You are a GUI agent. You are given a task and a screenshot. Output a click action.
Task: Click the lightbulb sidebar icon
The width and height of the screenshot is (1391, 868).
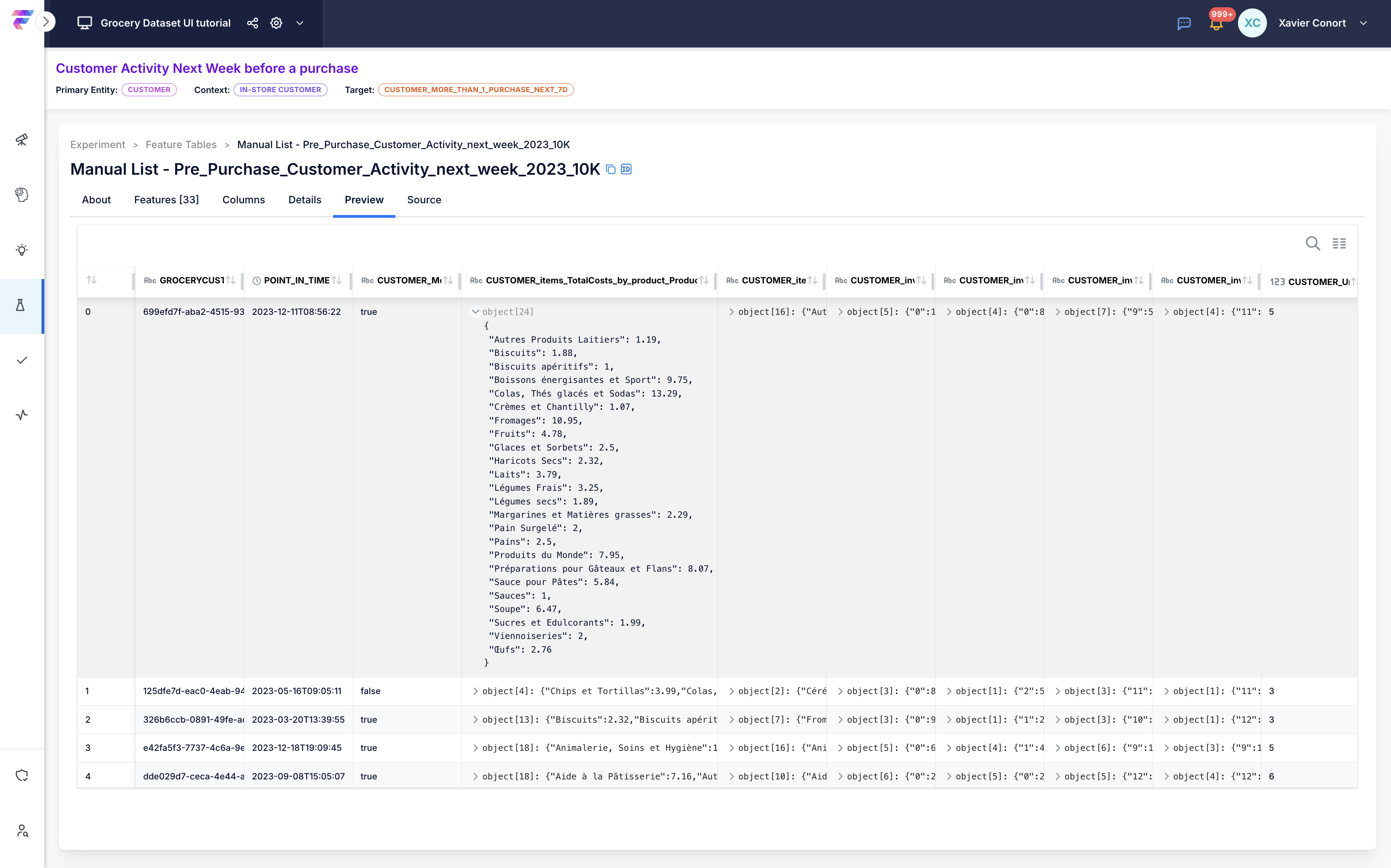coord(22,250)
